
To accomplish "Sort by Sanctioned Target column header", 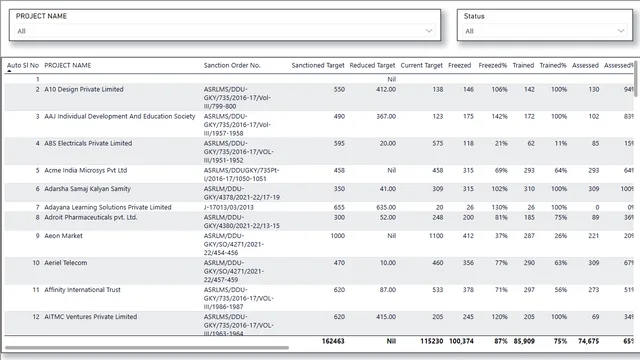I will (318, 65).
